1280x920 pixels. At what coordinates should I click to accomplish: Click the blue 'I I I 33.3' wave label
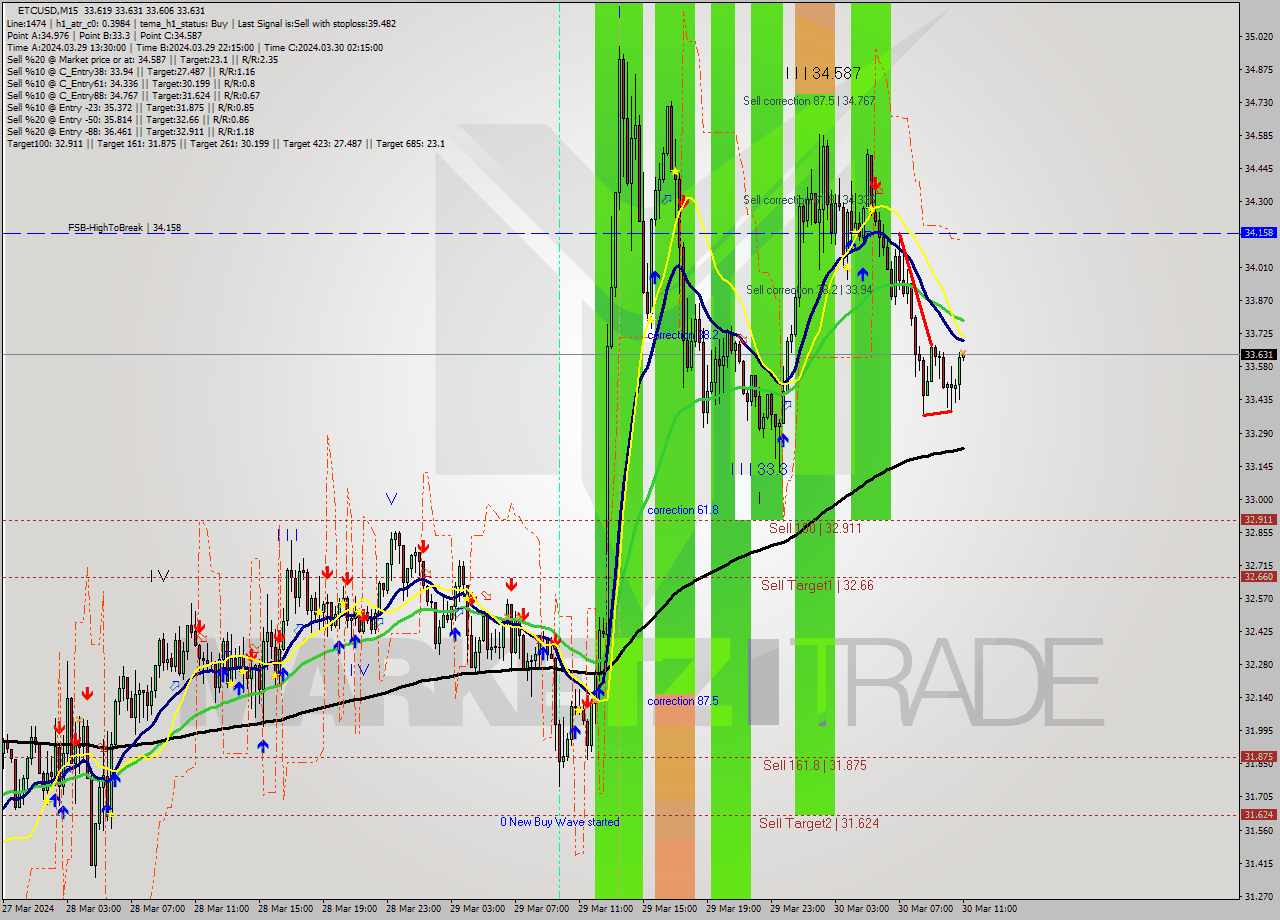tap(760, 468)
